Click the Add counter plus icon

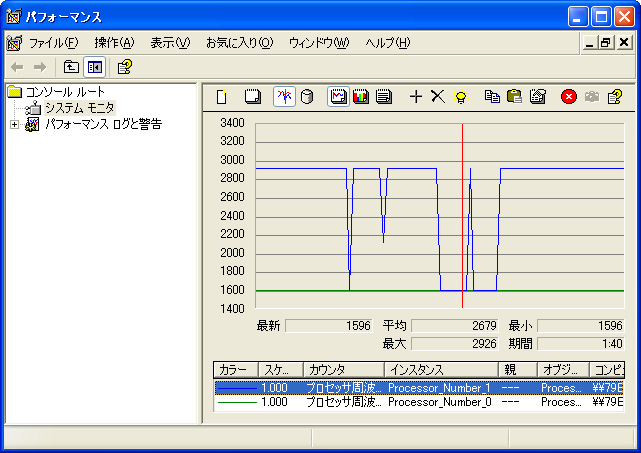tap(416, 97)
